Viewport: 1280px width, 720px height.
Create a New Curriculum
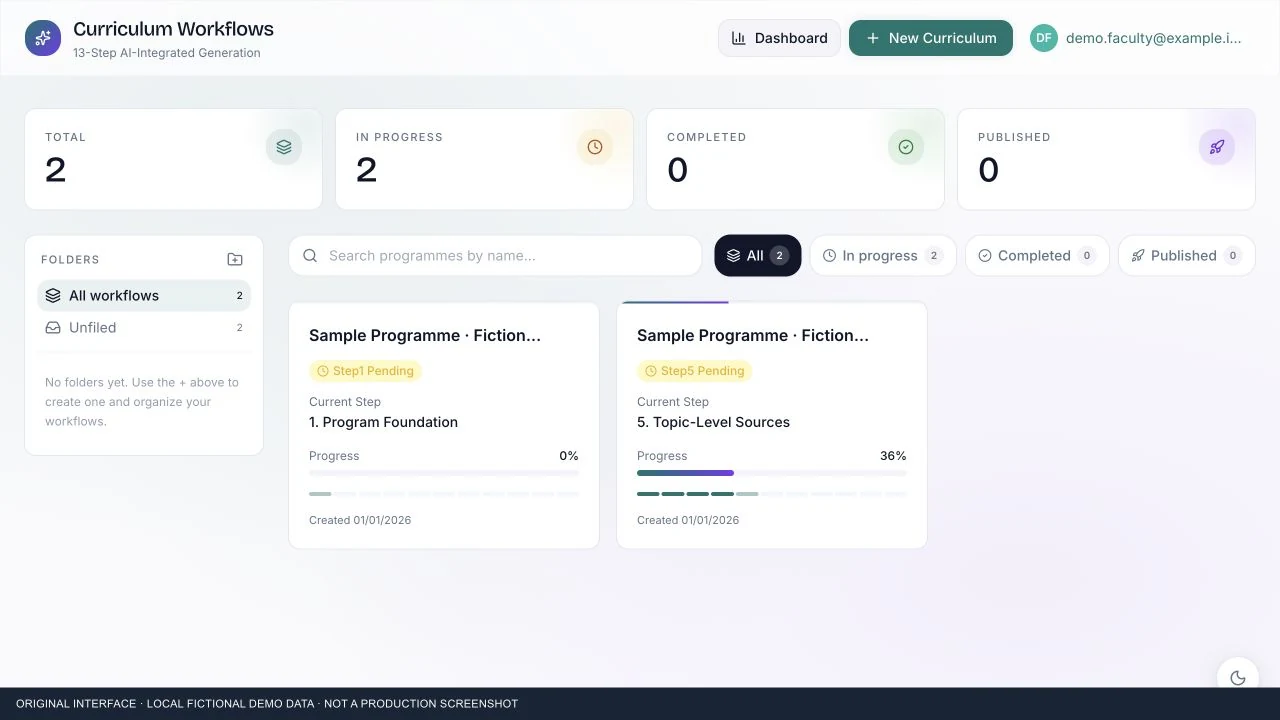point(931,38)
